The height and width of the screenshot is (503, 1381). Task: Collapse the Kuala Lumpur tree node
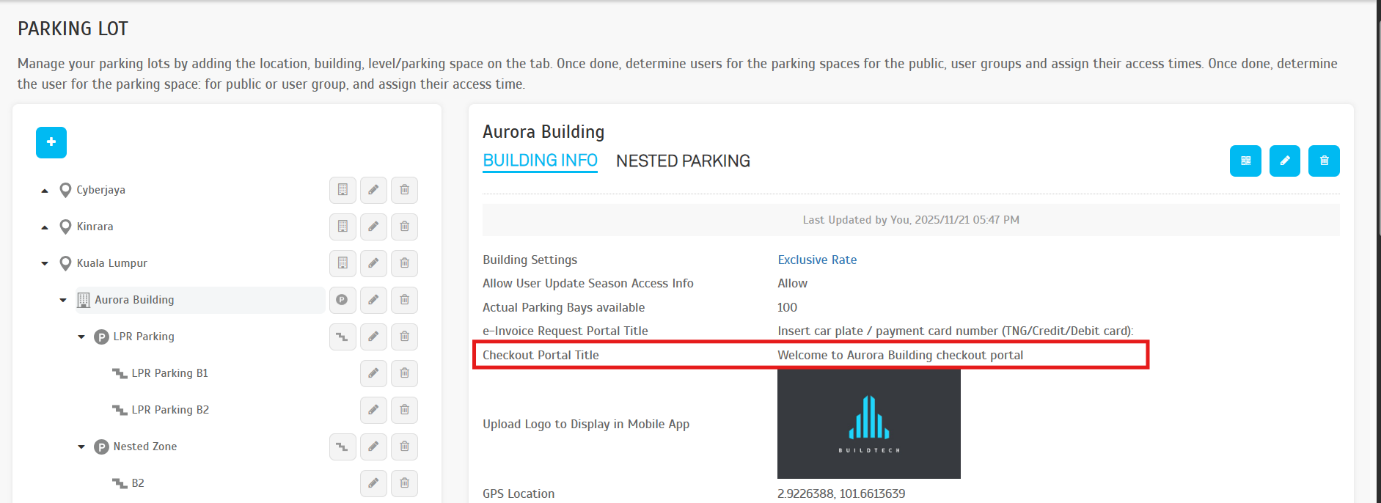[45, 264]
